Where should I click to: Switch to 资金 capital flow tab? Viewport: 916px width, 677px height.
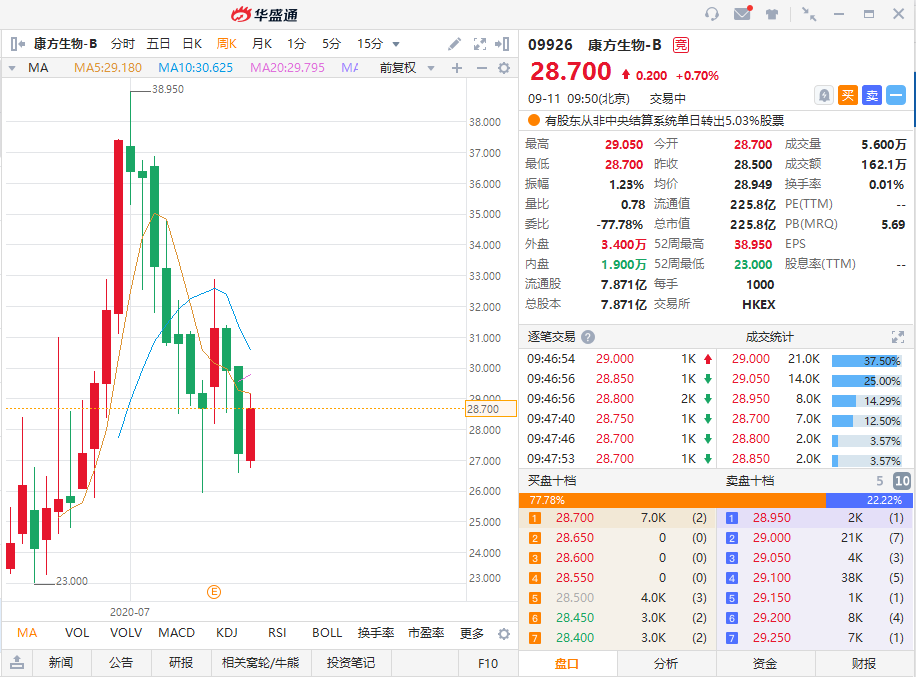[765, 664]
